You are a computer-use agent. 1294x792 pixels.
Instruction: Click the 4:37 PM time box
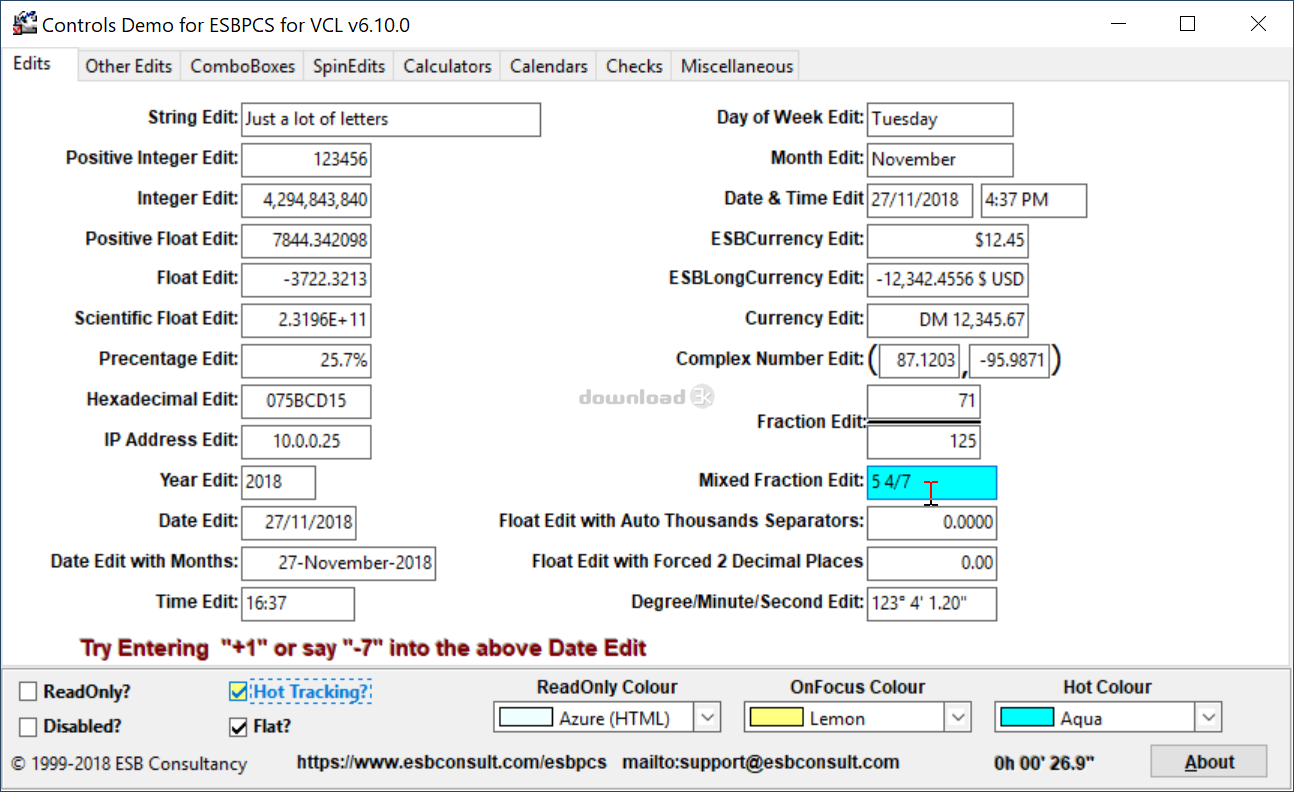(x=1034, y=200)
